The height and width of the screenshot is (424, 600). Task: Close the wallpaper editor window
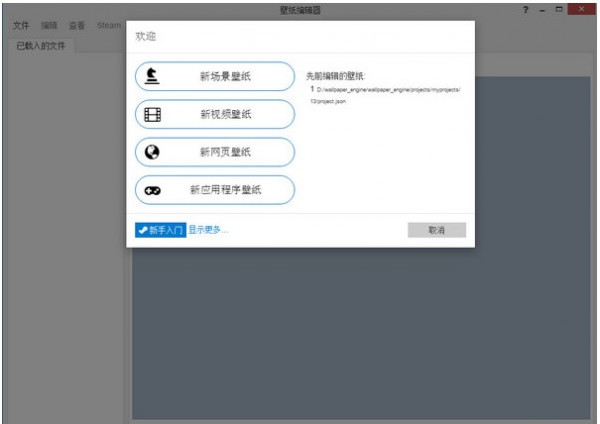tap(580, 9)
